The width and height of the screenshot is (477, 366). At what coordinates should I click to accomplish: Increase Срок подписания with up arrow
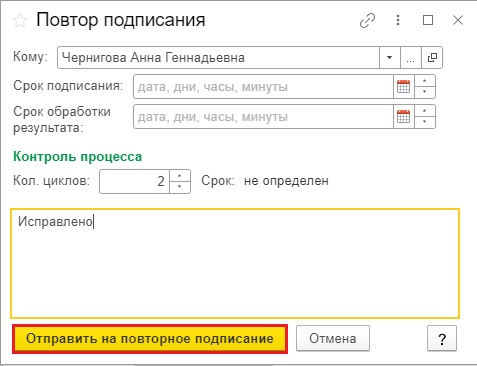point(425,81)
